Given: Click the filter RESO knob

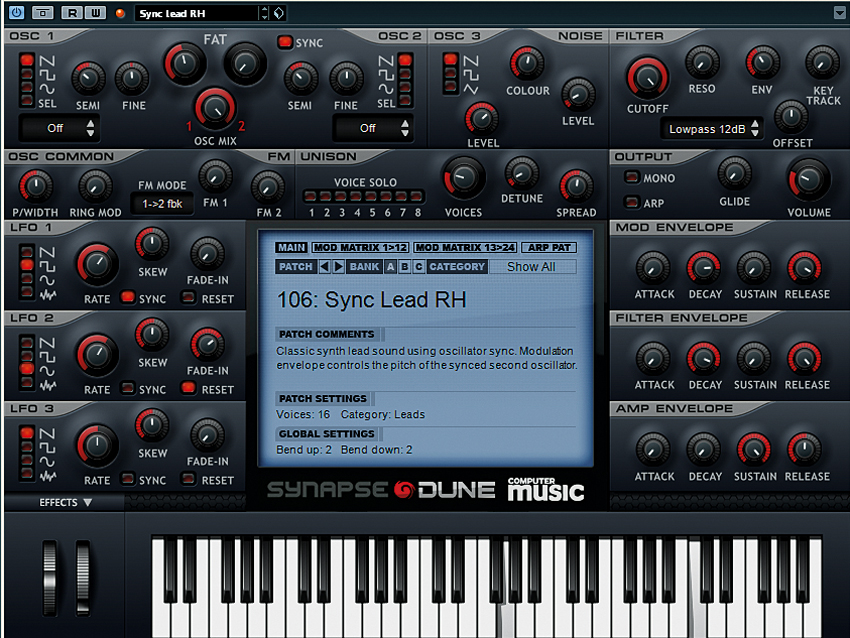Looking at the screenshot, I should click(702, 63).
